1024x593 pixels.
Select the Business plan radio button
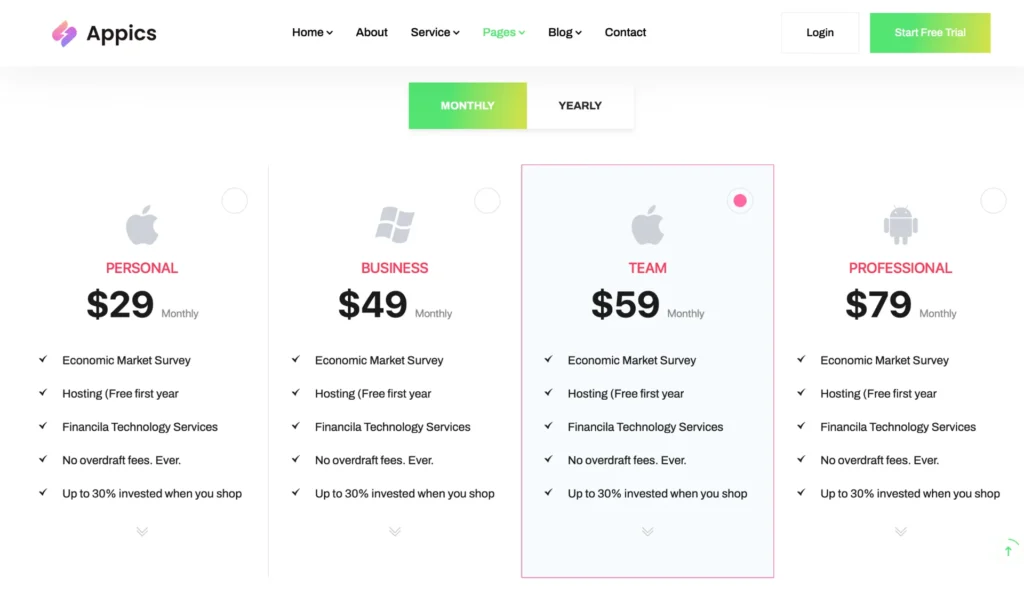[x=487, y=201]
